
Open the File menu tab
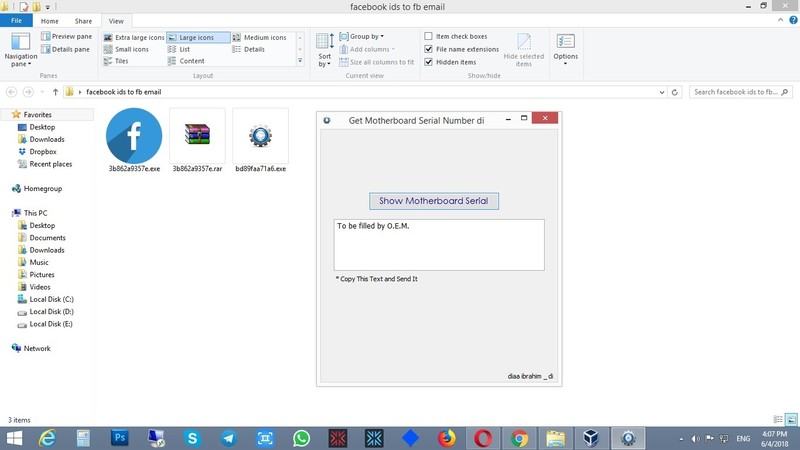tap(17, 20)
